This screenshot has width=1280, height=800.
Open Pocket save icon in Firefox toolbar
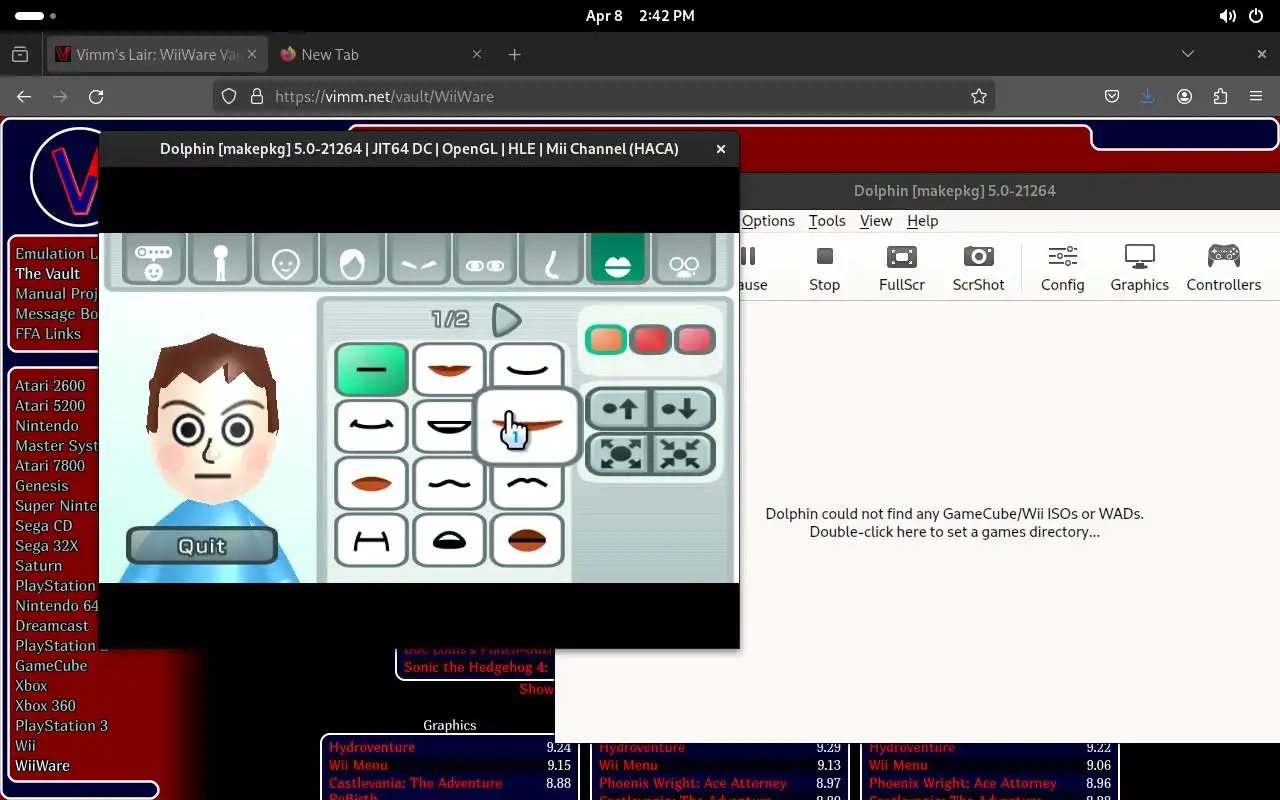tap(1112, 97)
